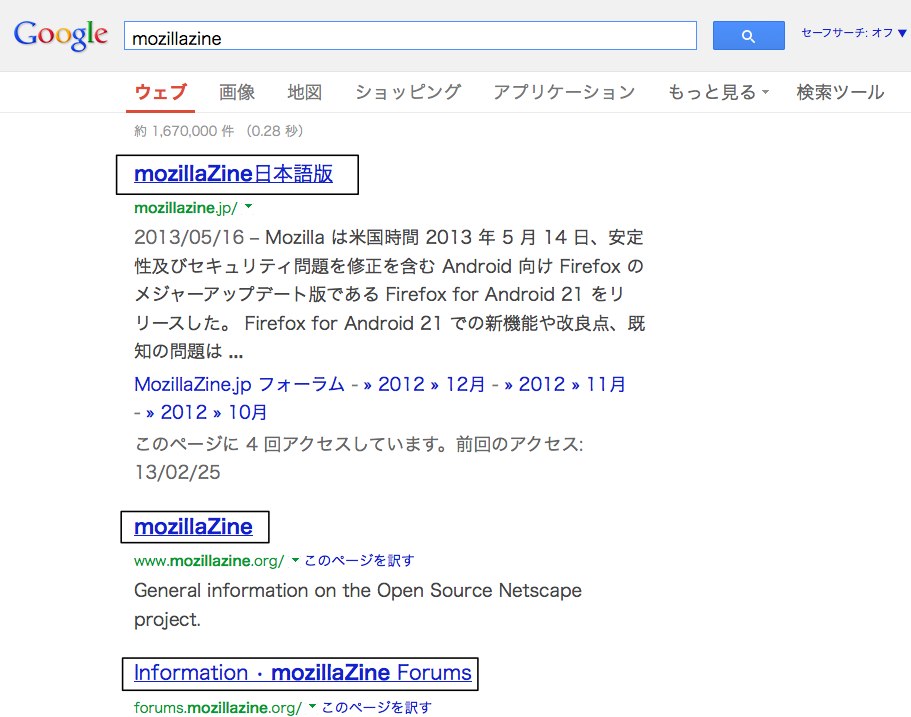911x717 pixels.
Task: Expand the もっと見る menu
Action: [717, 92]
